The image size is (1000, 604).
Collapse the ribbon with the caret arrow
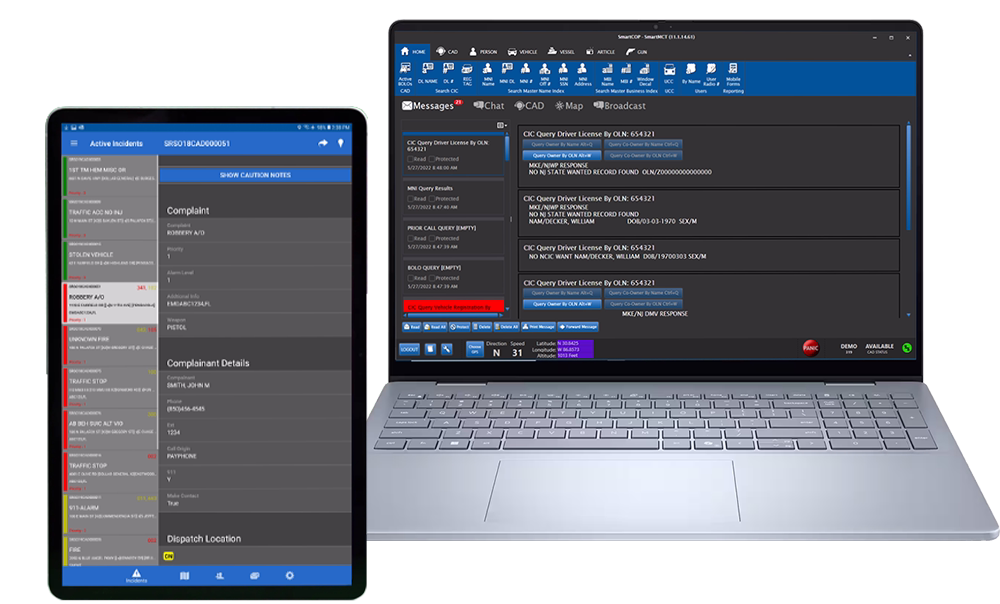coord(909,55)
